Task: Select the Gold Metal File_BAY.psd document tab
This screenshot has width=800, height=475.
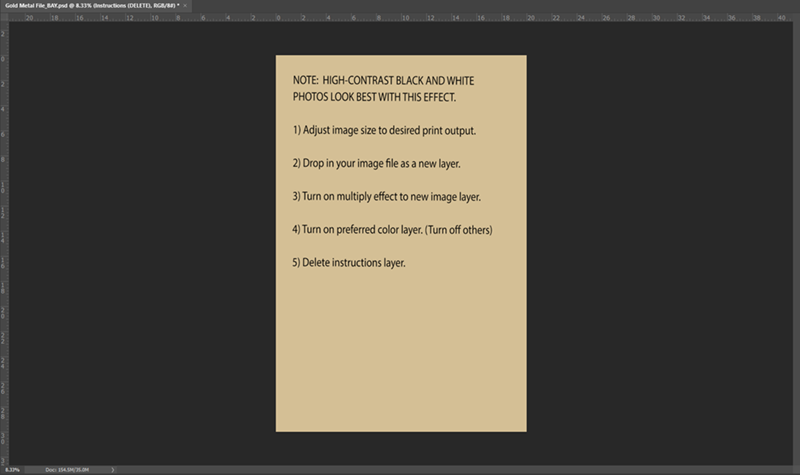Action: pyautogui.click(x=92, y=6)
